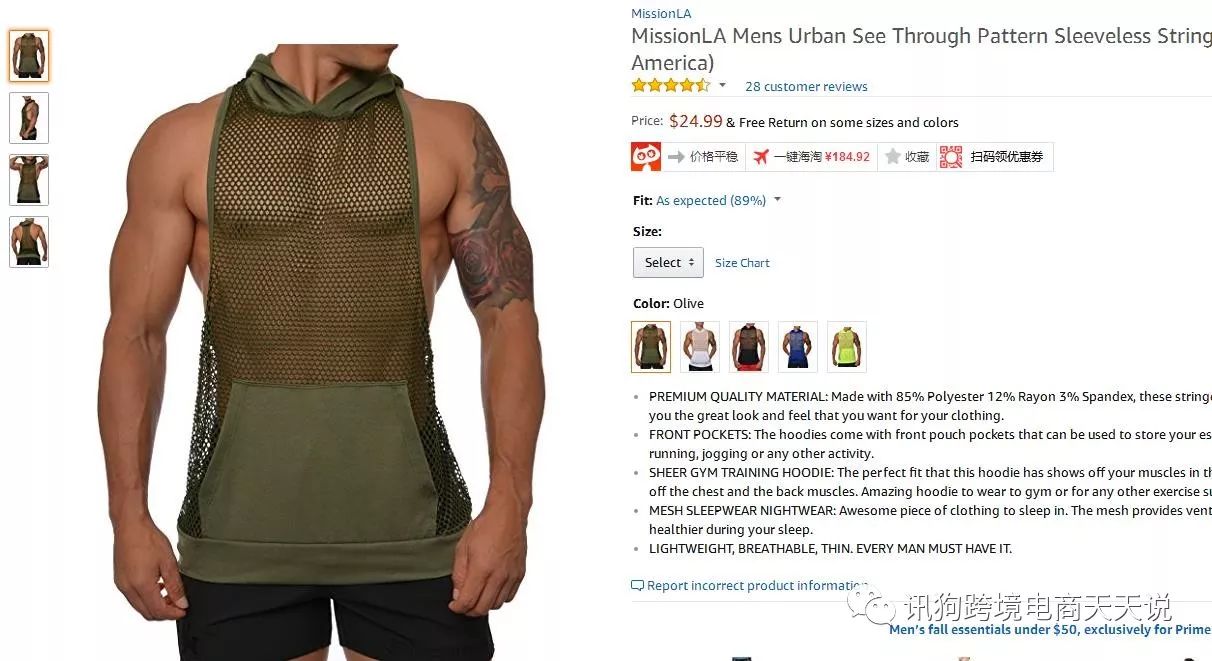
Task: Click the Report incorrect product information speech bubble icon
Action: click(x=637, y=586)
